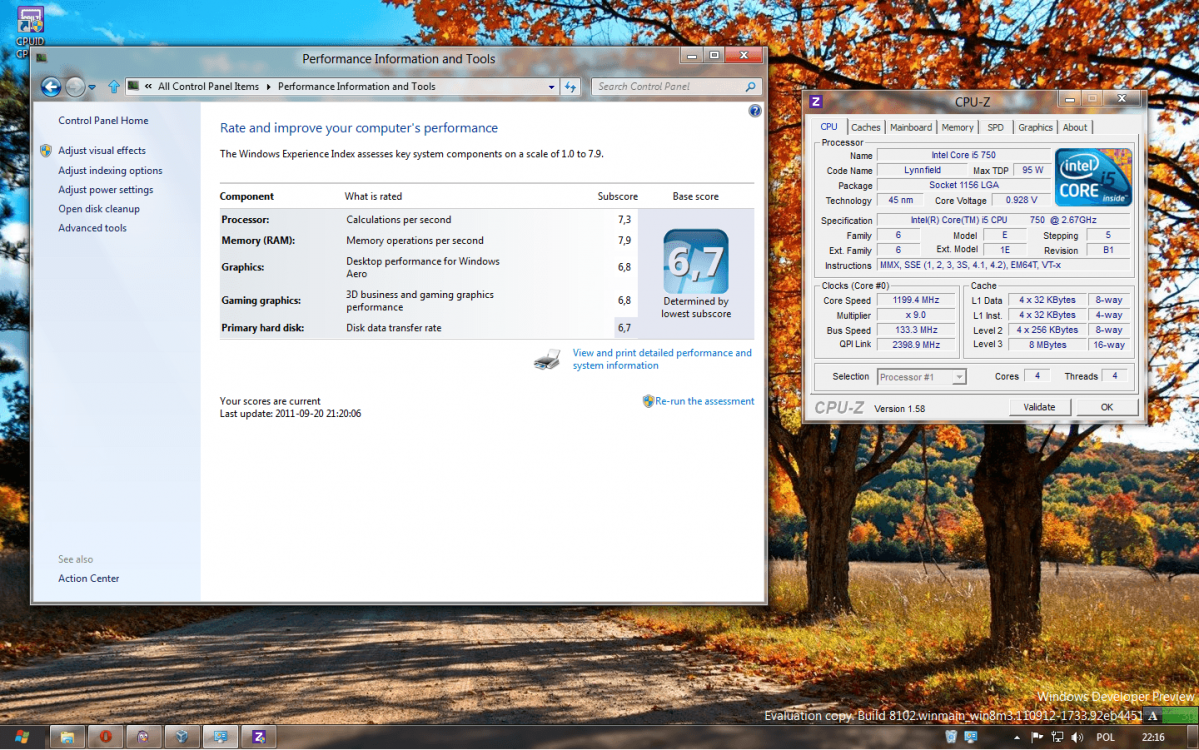
Task: Click the Intel Core i5 logo
Action: coord(1093,177)
